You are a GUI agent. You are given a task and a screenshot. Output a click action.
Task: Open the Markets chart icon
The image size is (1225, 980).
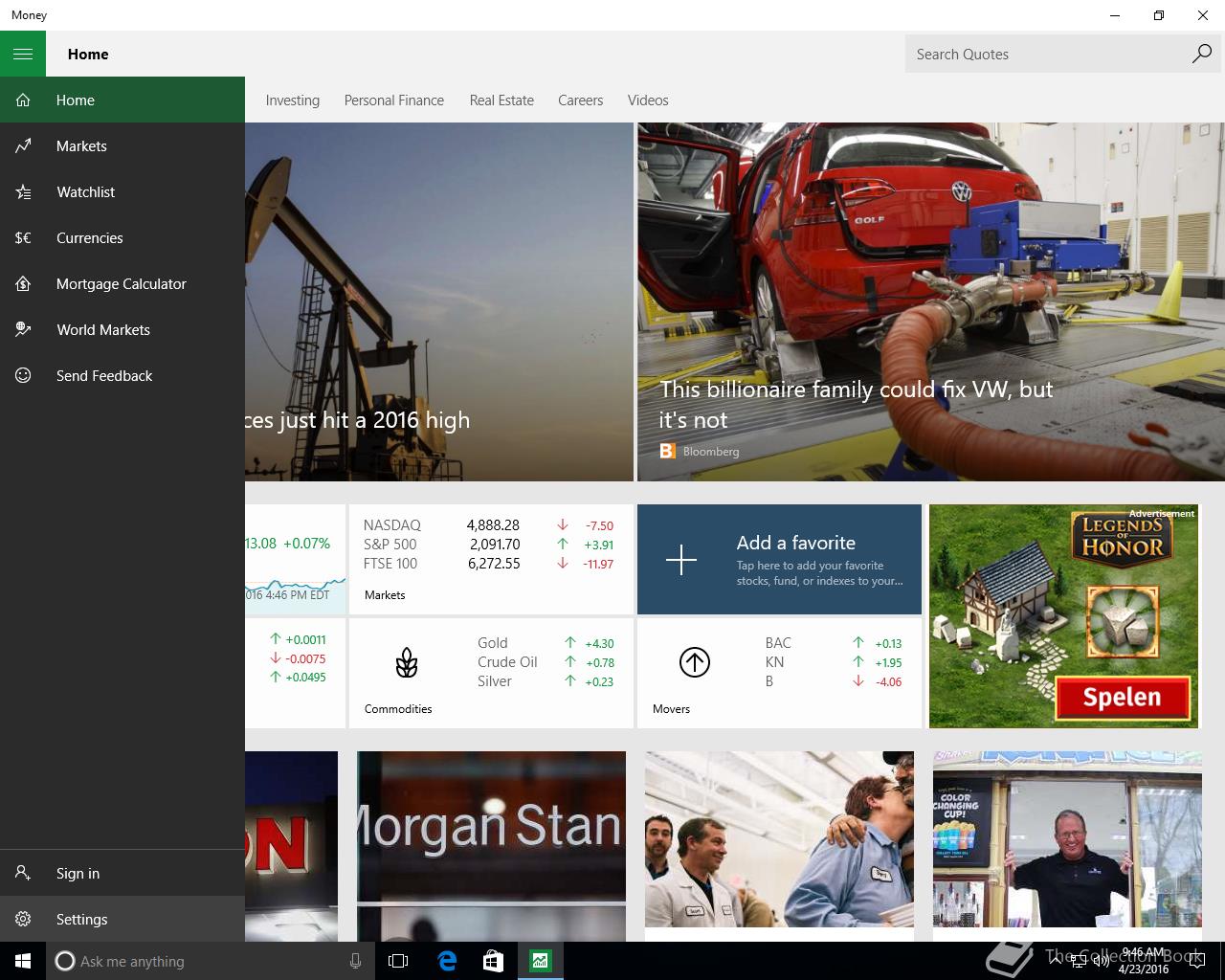(23, 145)
